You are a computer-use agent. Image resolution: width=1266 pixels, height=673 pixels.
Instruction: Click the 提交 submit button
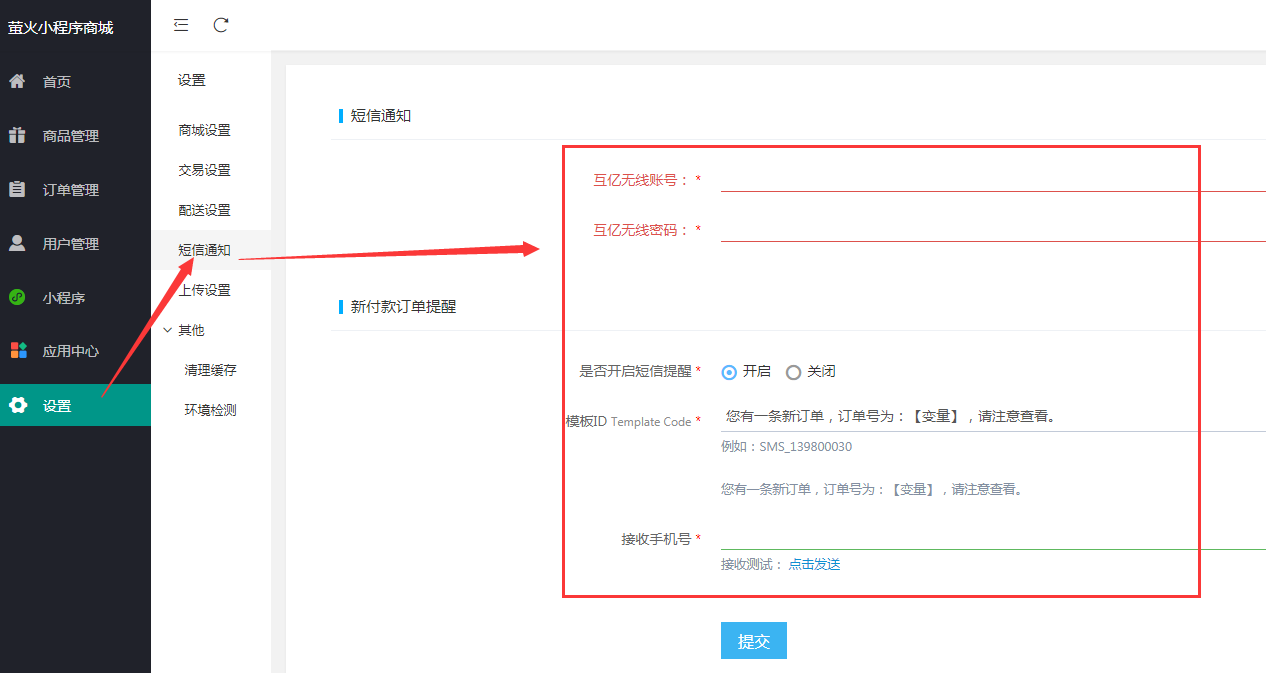(x=754, y=641)
